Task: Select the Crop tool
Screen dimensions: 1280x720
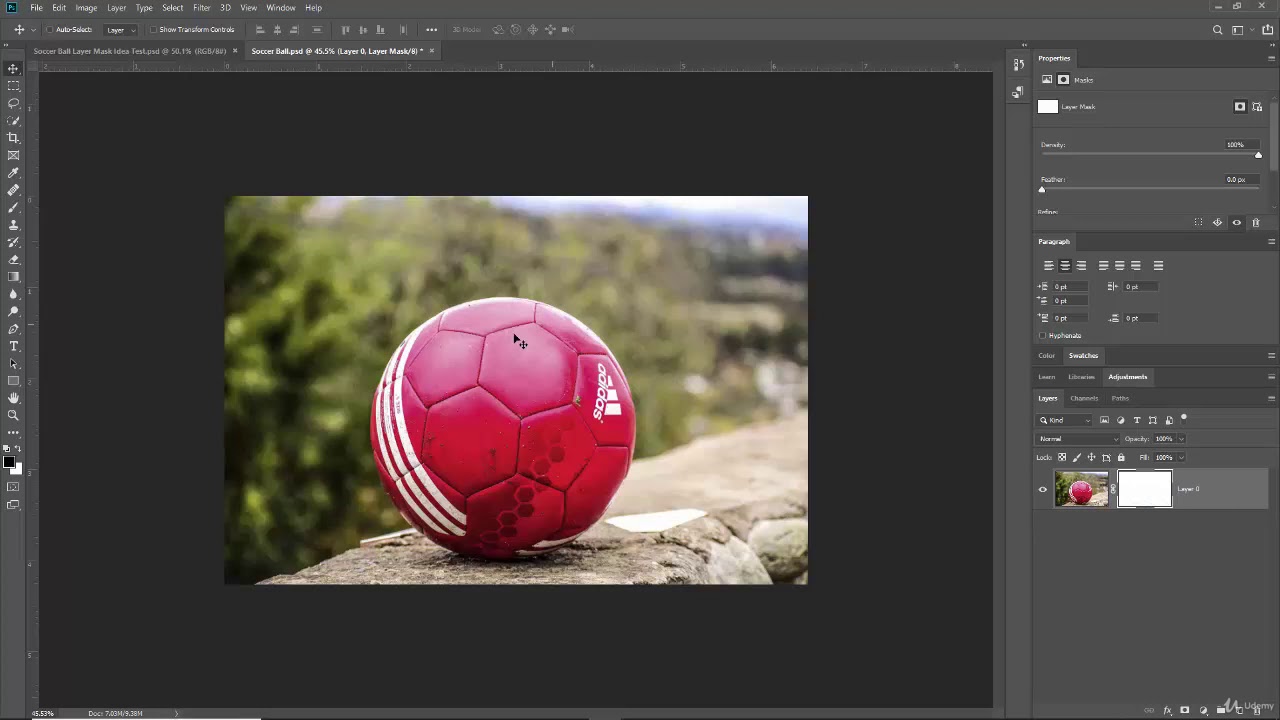Action: click(x=13, y=138)
